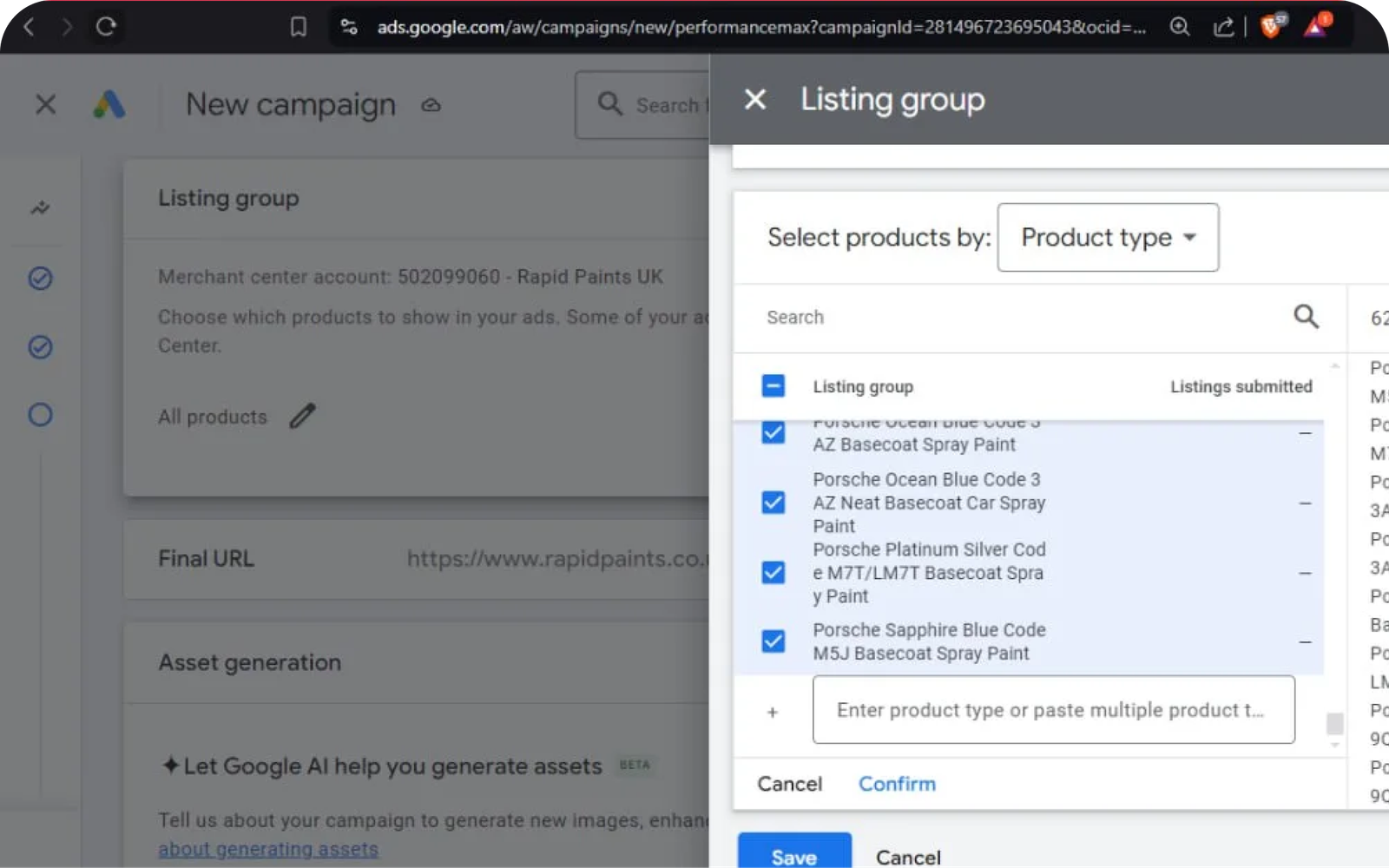Select Porsche Sapphire Blue Code M5J row text
This screenshot has height=868, width=1389.
coord(929,641)
